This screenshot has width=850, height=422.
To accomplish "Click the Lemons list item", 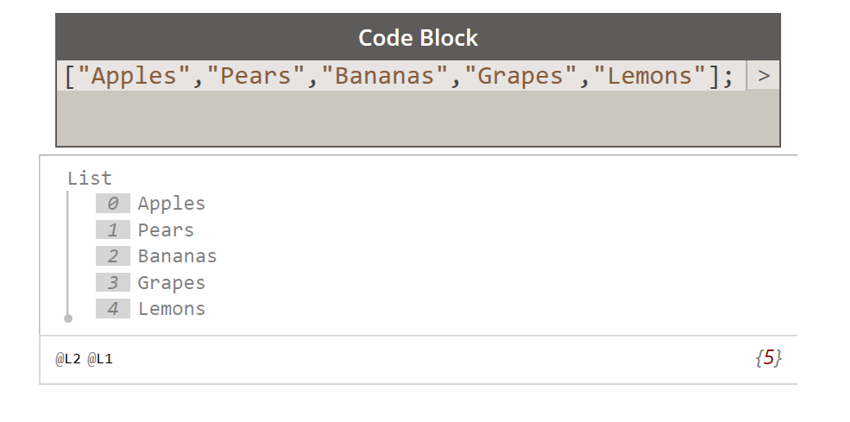I will pyautogui.click(x=172, y=309).
